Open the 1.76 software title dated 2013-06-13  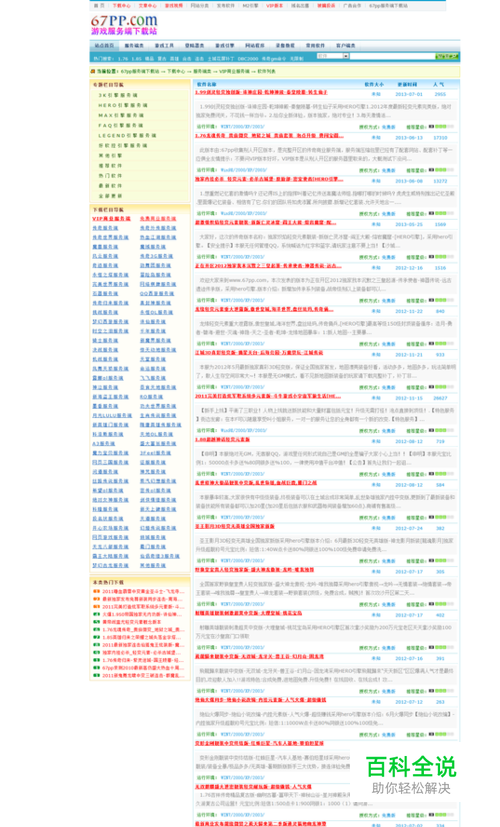click(x=270, y=136)
